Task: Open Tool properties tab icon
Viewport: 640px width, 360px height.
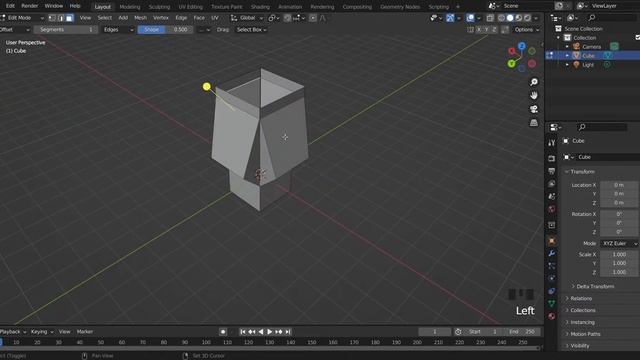Action: [x=551, y=142]
